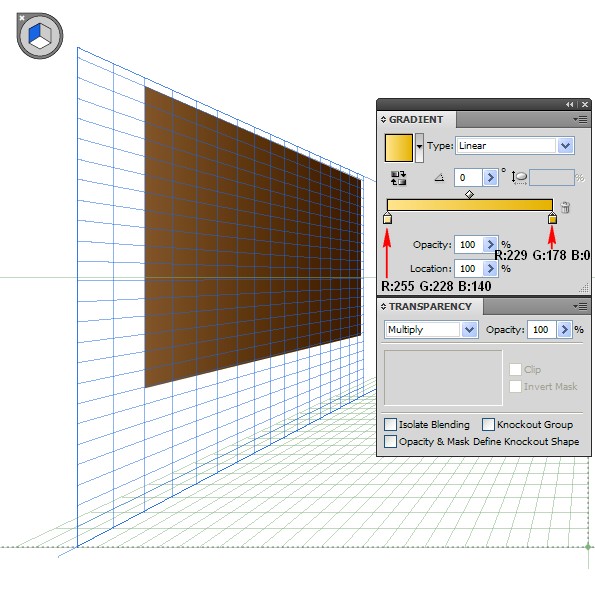Click the reverse gradient icon
The height and width of the screenshot is (595, 595).
click(398, 178)
